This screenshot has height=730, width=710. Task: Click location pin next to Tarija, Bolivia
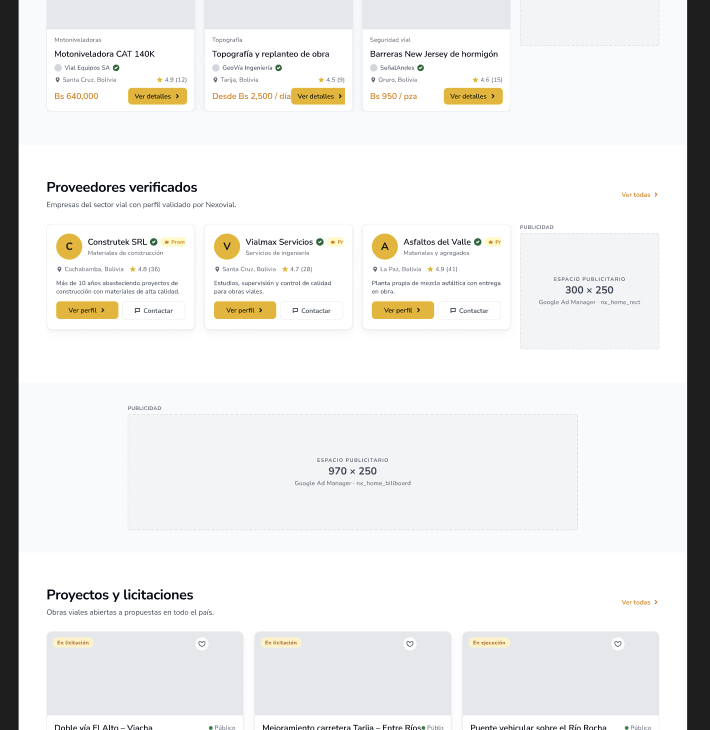click(215, 80)
